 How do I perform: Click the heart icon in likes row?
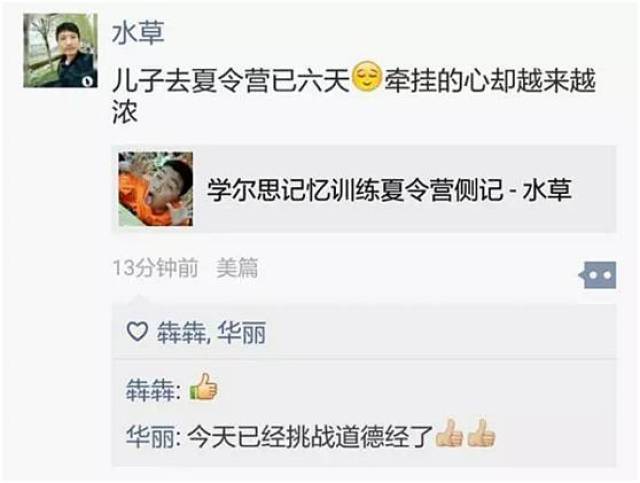[137, 331]
